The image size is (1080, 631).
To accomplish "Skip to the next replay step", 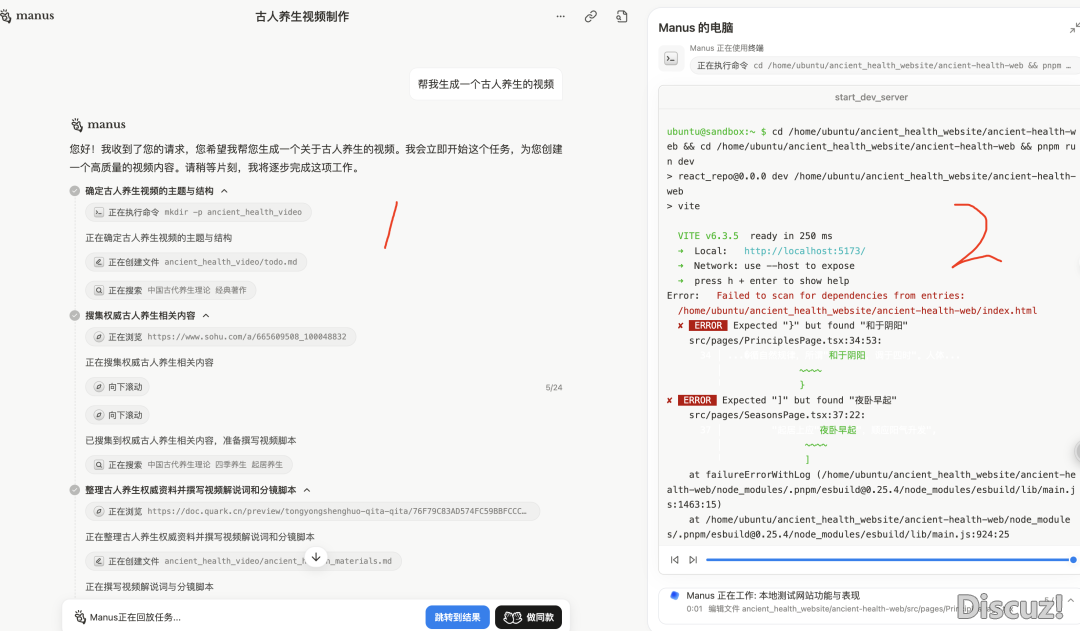I will pyautogui.click(x=693, y=560).
